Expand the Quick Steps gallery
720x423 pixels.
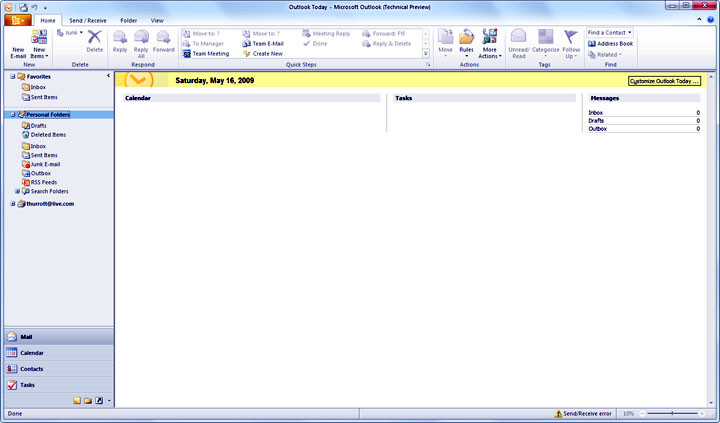tap(426, 54)
